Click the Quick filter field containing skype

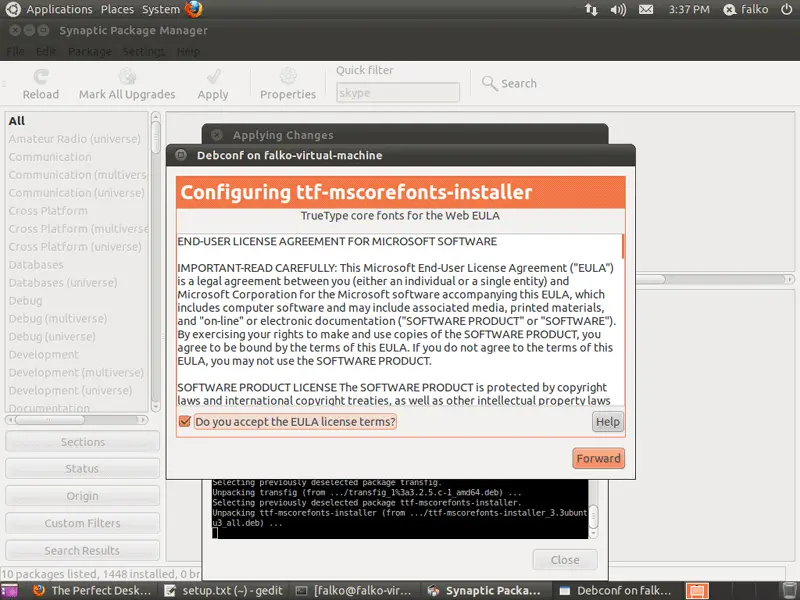click(398, 93)
